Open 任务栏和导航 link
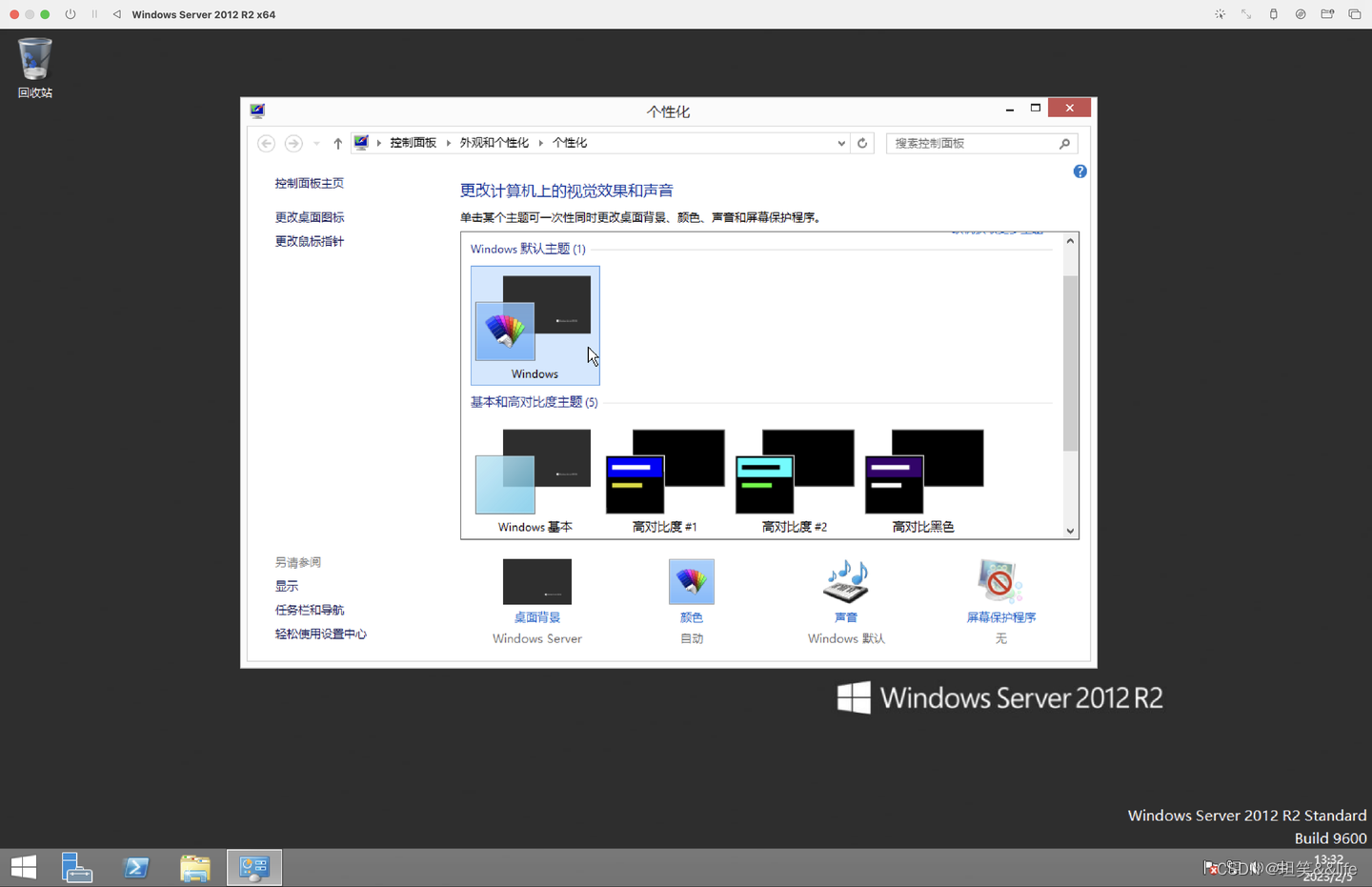Image resolution: width=1372 pixels, height=887 pixels. [x=310, y=610]
